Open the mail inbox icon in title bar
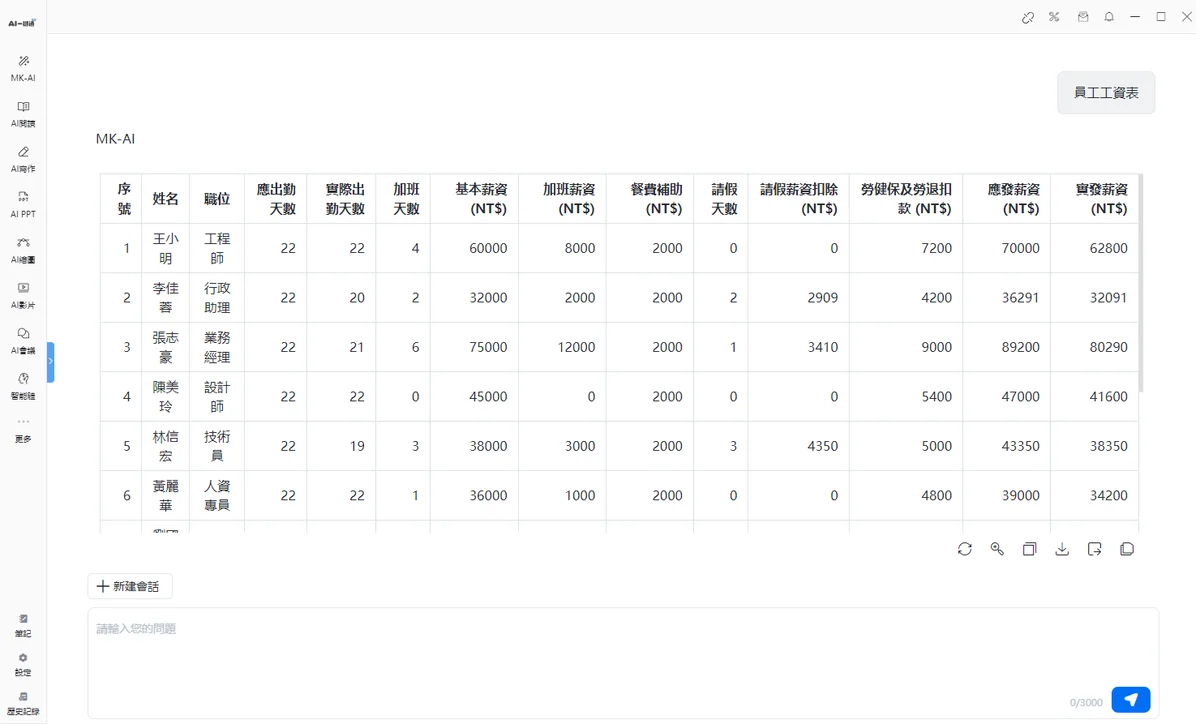Screen dimensions: 1200x724 coord(1082,17)
